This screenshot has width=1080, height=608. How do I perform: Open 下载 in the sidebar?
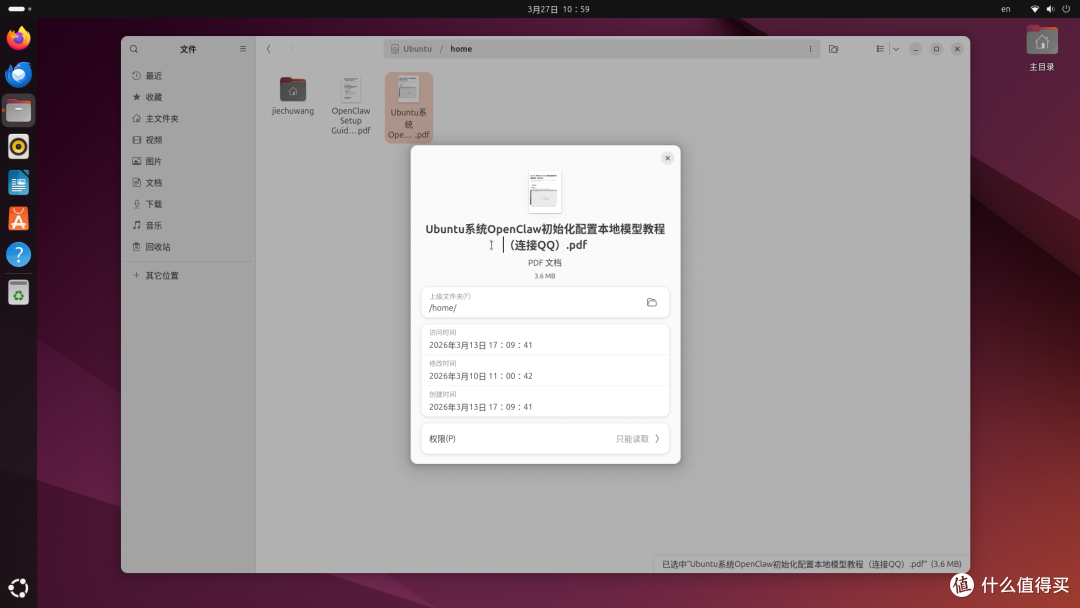click(187, 204)
